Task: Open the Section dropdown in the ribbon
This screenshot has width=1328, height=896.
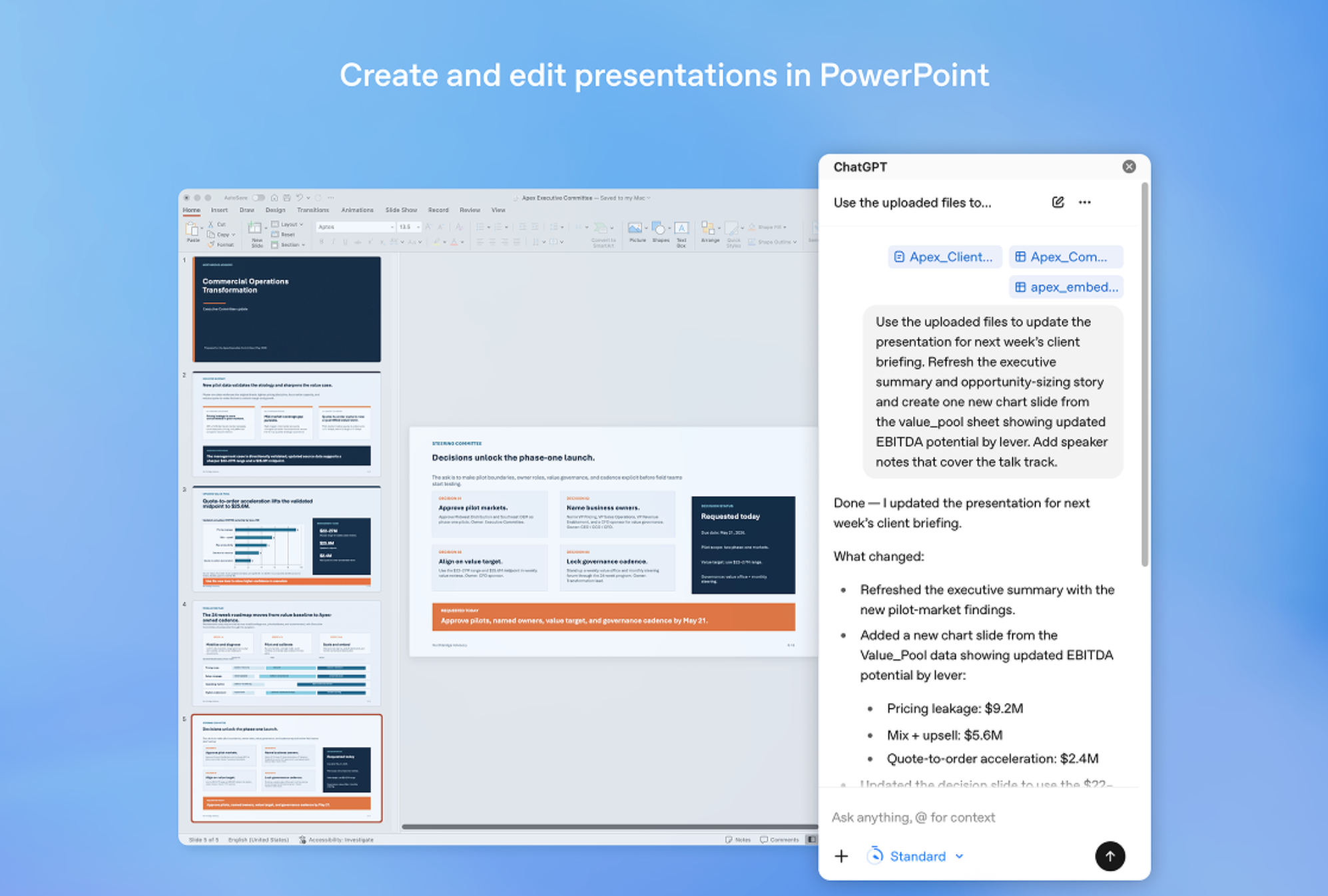Action: coord(288,244)
